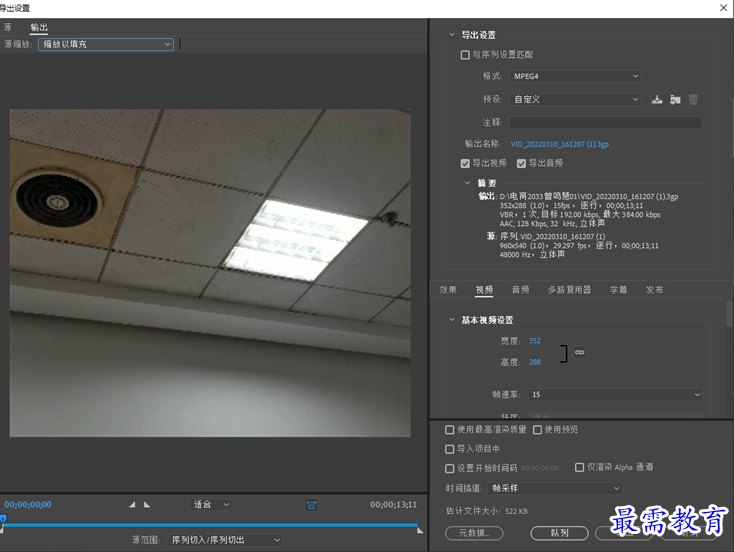The image size is (734, 552).
Task: Switch to the Source tab
Action: coord(7,27)
